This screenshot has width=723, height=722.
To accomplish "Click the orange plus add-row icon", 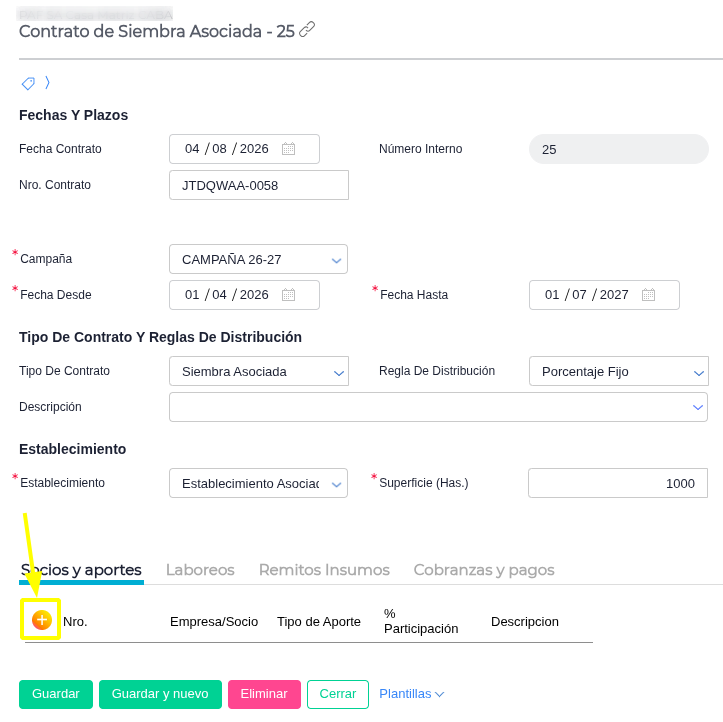I will (41, 620).
